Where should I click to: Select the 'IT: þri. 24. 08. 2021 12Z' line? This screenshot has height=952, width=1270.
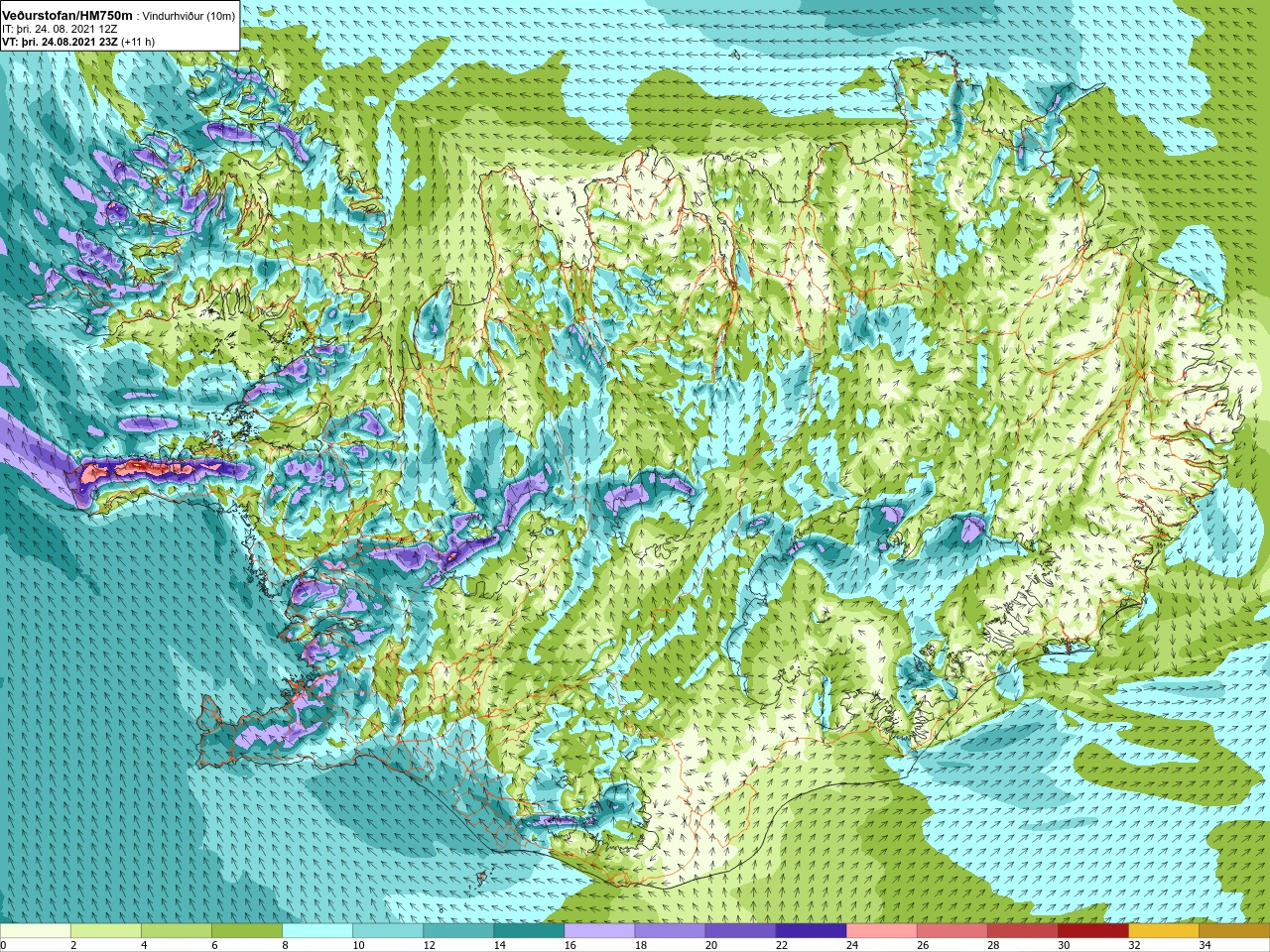pyautogui.click(x=60, y=29)
